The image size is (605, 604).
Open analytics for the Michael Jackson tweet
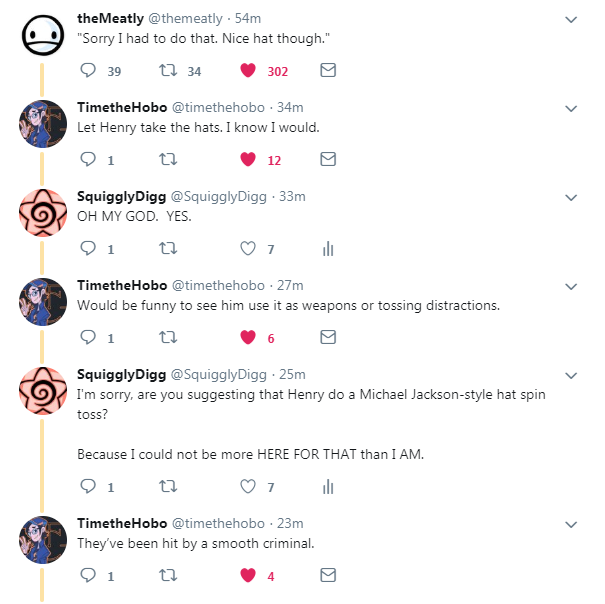click(x=327, y=487)
